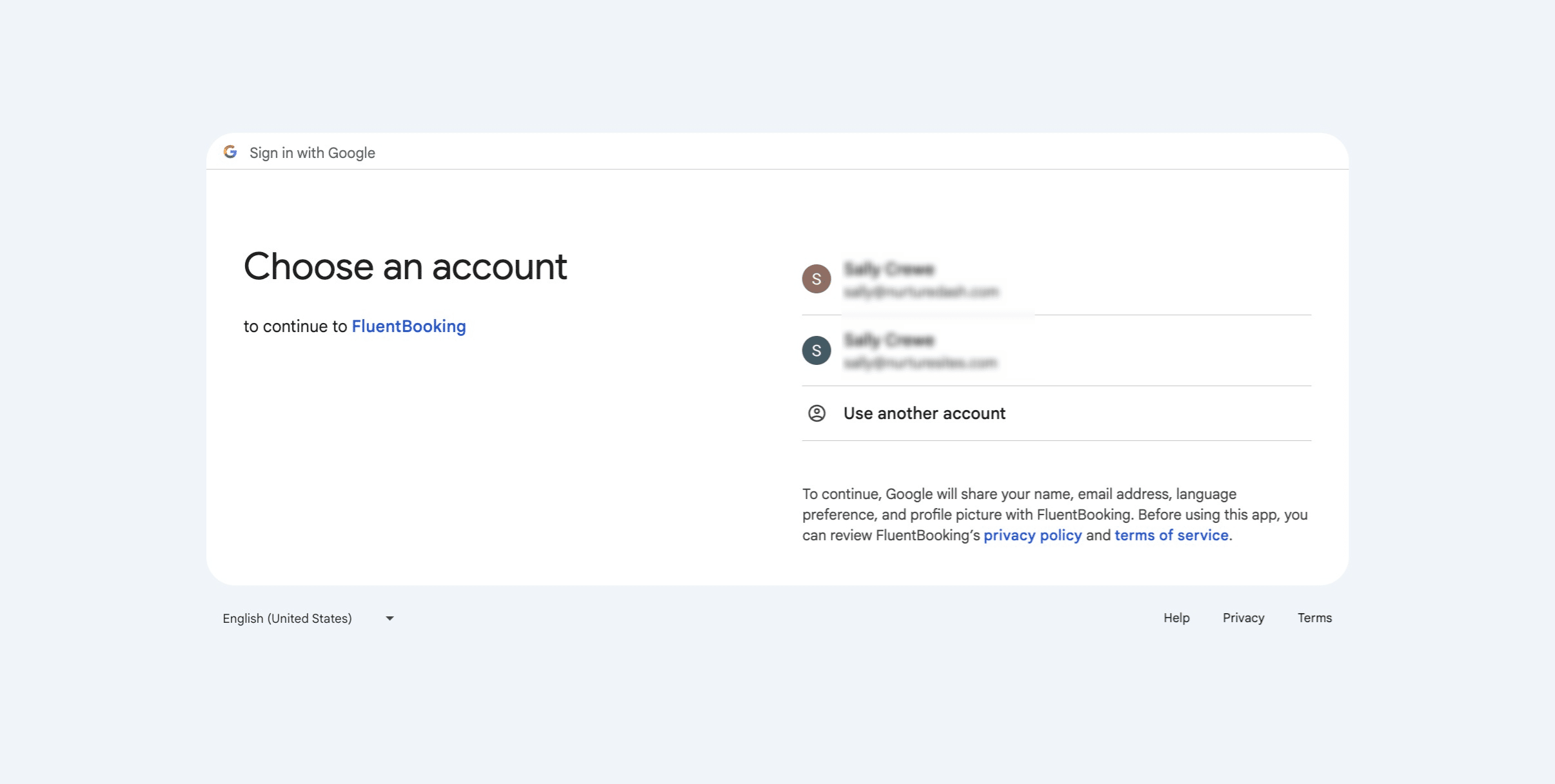Image resolution: width=1555 pixels, height=784 pixels.
Task: Select the dark "S" avatar of the second account
Action: point(816,350)
